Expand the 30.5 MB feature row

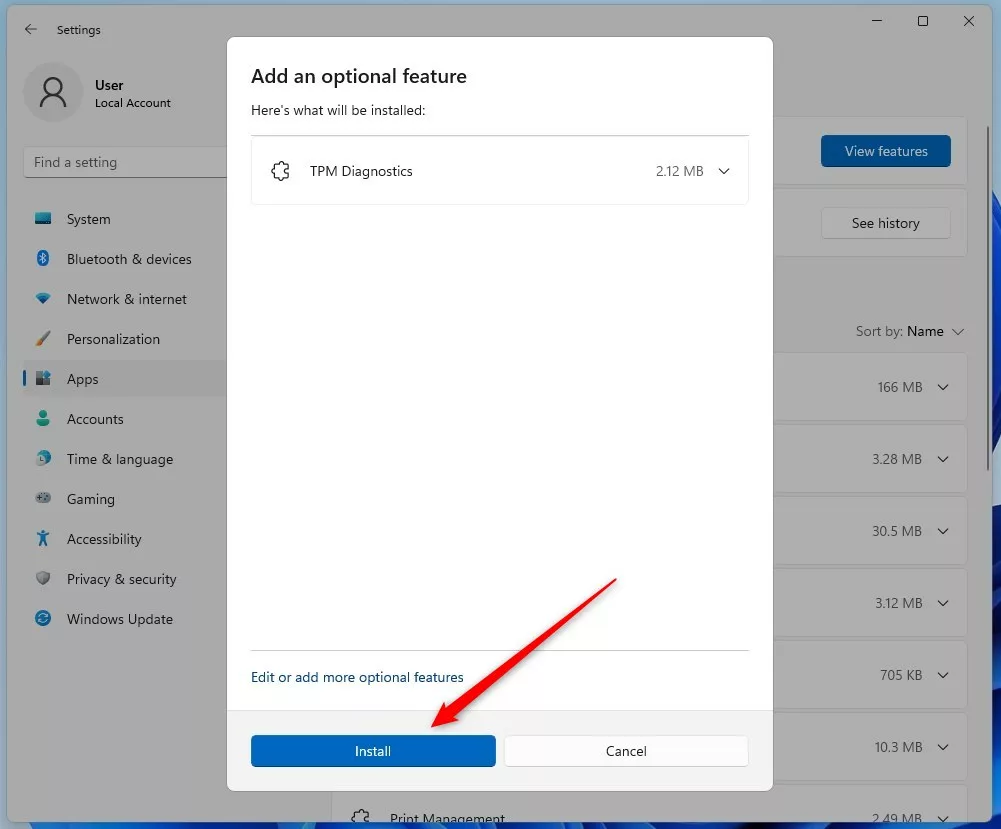point(942,531)
